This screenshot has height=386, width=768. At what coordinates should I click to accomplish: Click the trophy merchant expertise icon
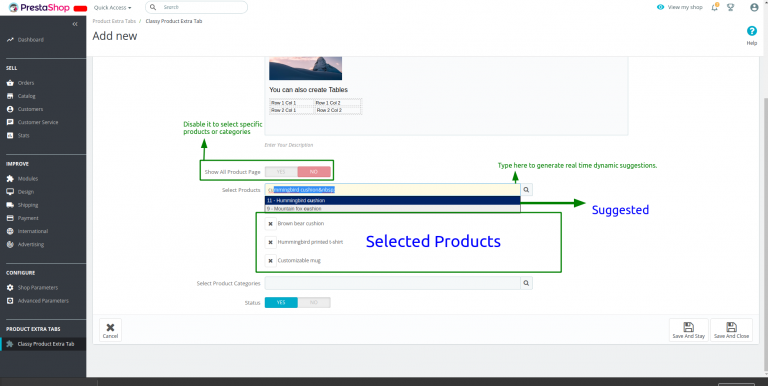tap(730, 7)
